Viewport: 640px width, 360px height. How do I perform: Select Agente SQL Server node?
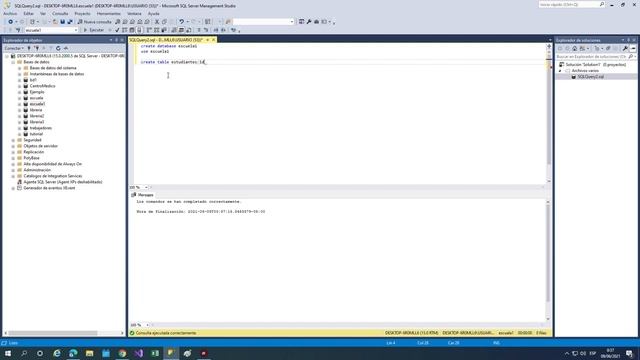pos(63,182)
